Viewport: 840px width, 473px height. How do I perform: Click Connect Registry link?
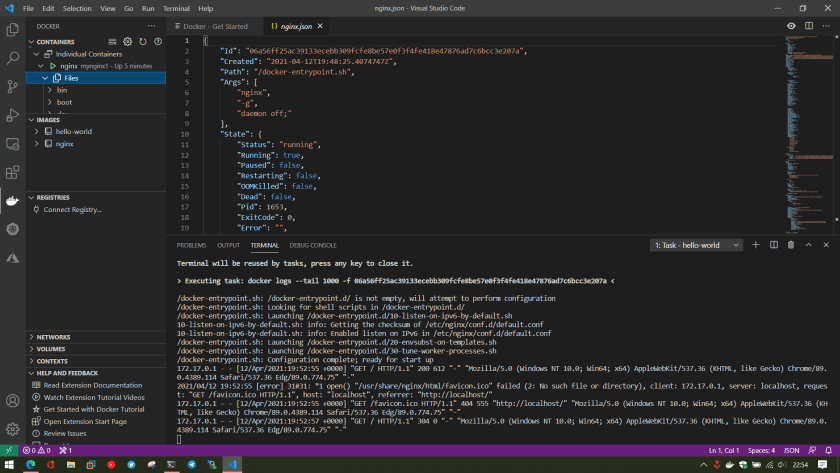coord(72,209)
